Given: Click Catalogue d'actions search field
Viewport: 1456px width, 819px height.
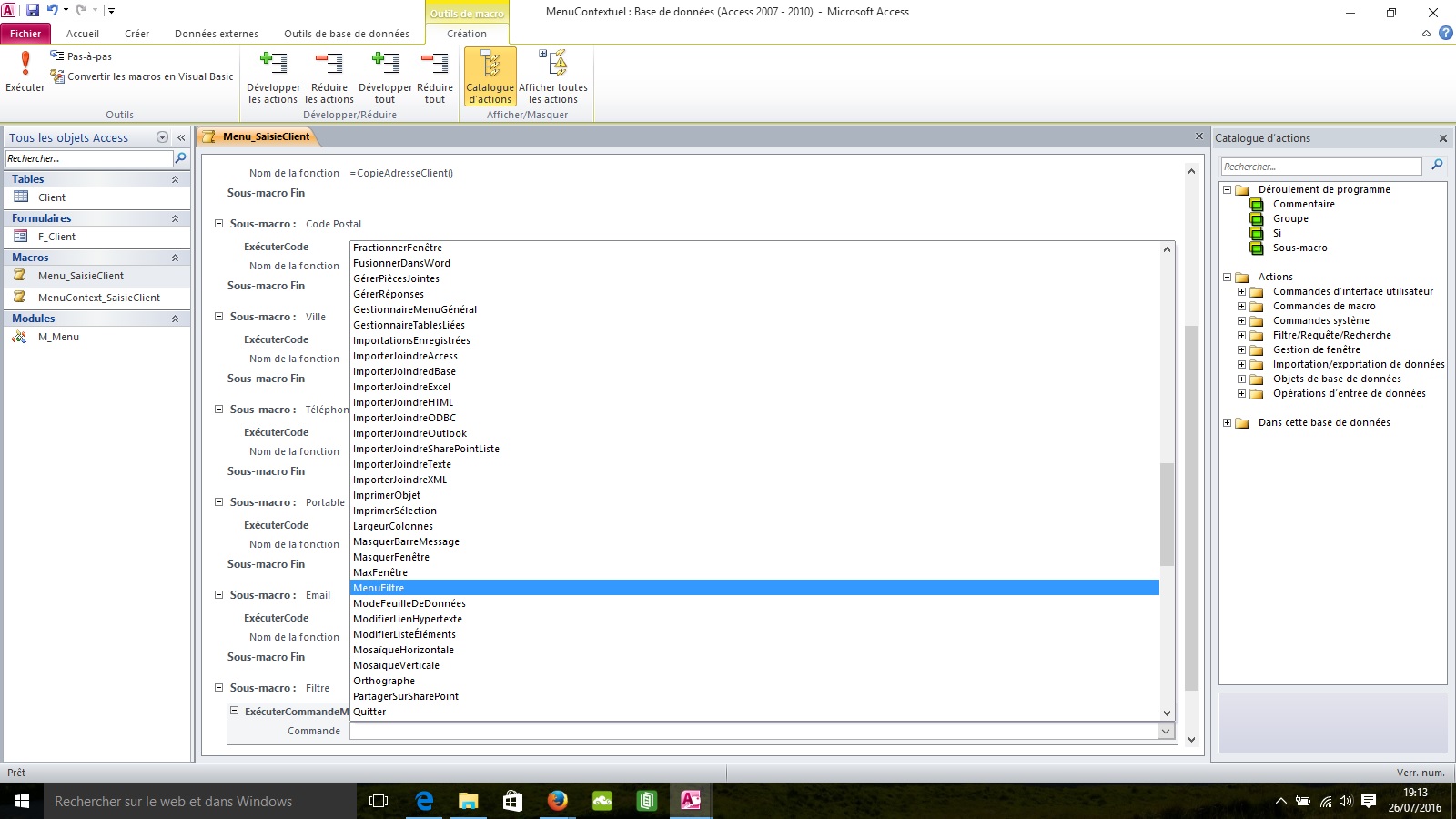Looking at the screenshot, I should [1321, 167].
